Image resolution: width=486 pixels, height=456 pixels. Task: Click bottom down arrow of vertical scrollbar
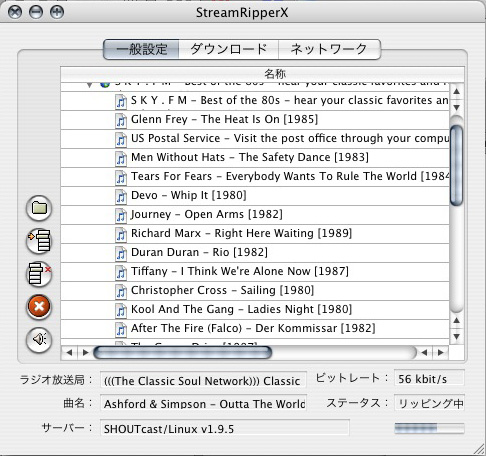click(x=457, y=337)
